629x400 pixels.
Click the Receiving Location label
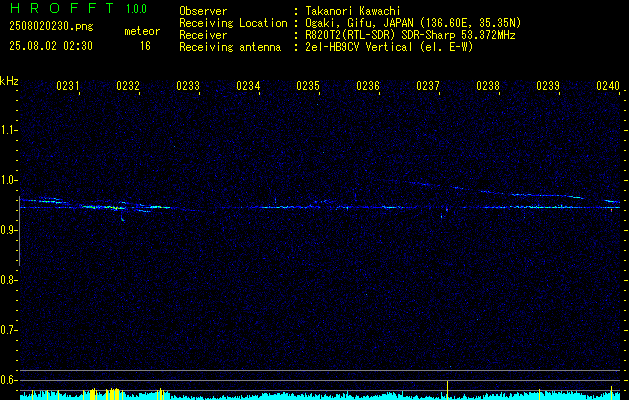coord(233,23)
